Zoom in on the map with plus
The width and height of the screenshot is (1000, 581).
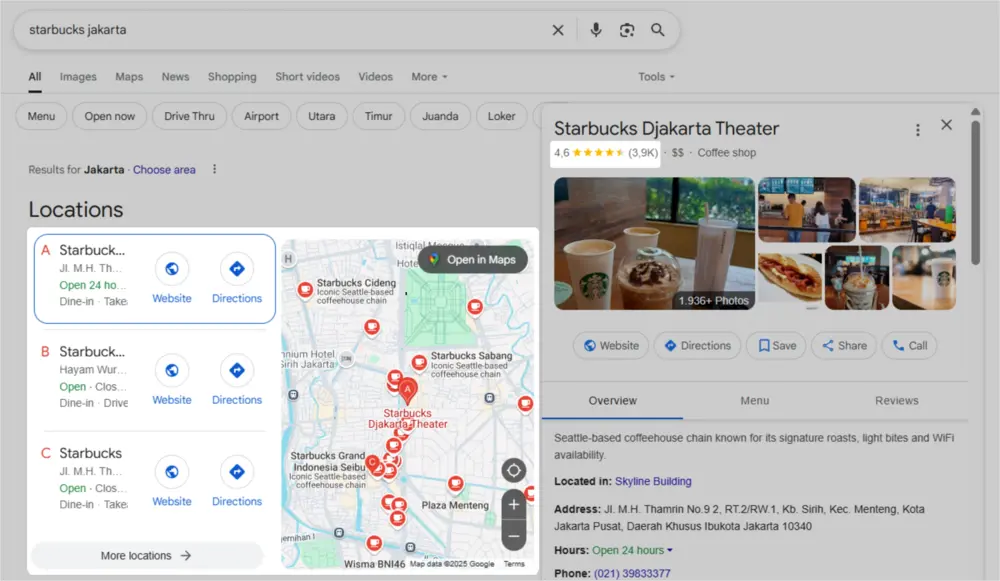tap(513, 504)
